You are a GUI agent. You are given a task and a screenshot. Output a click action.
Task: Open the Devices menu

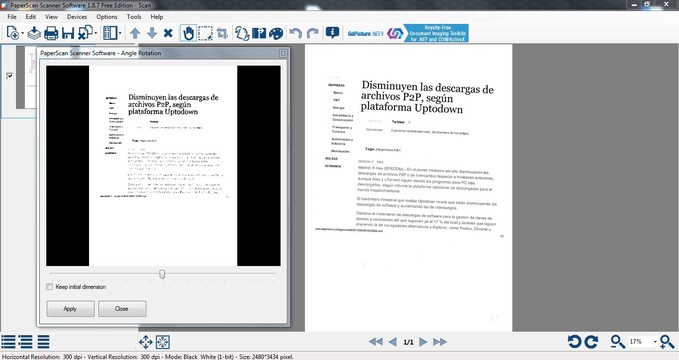click(x=77, y=16)
